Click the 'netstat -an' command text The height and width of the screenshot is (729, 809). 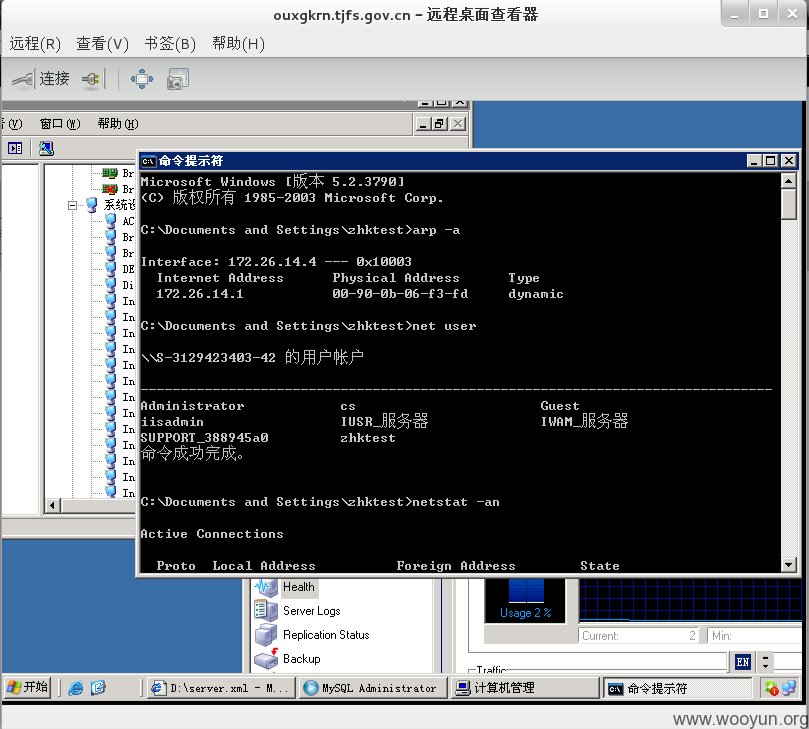point(456,502)
